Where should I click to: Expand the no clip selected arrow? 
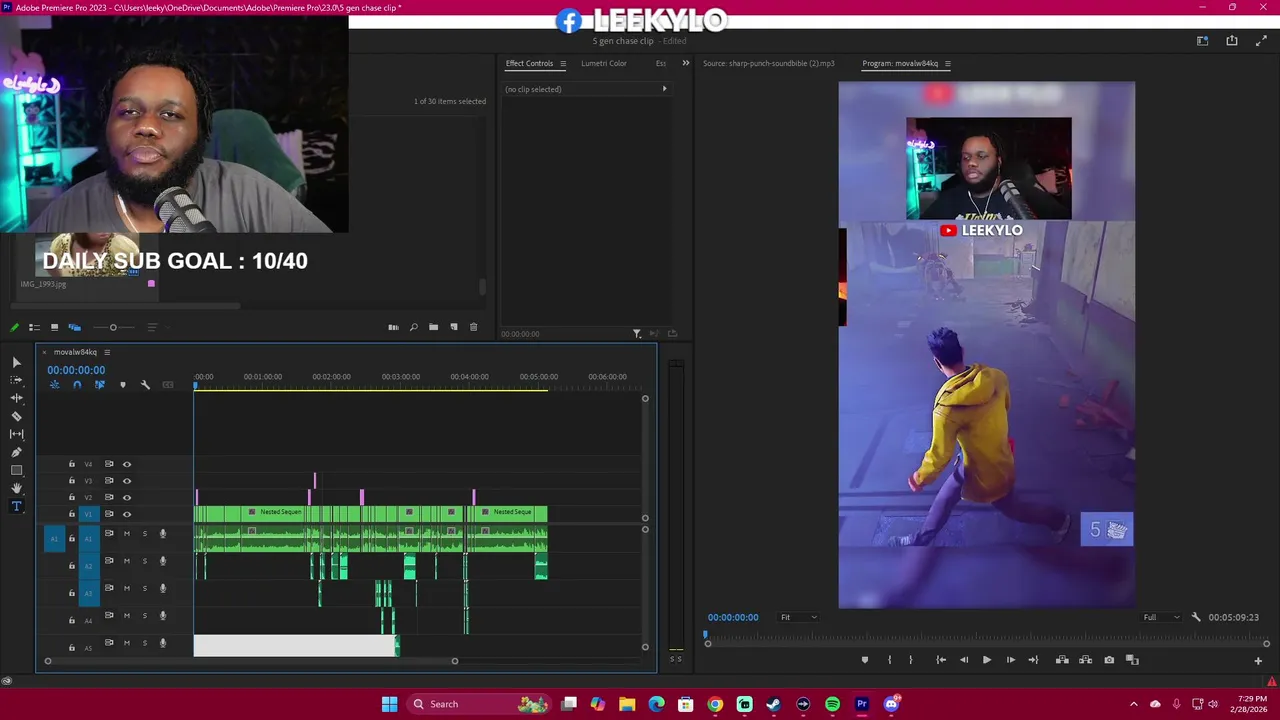pos(664,89)
